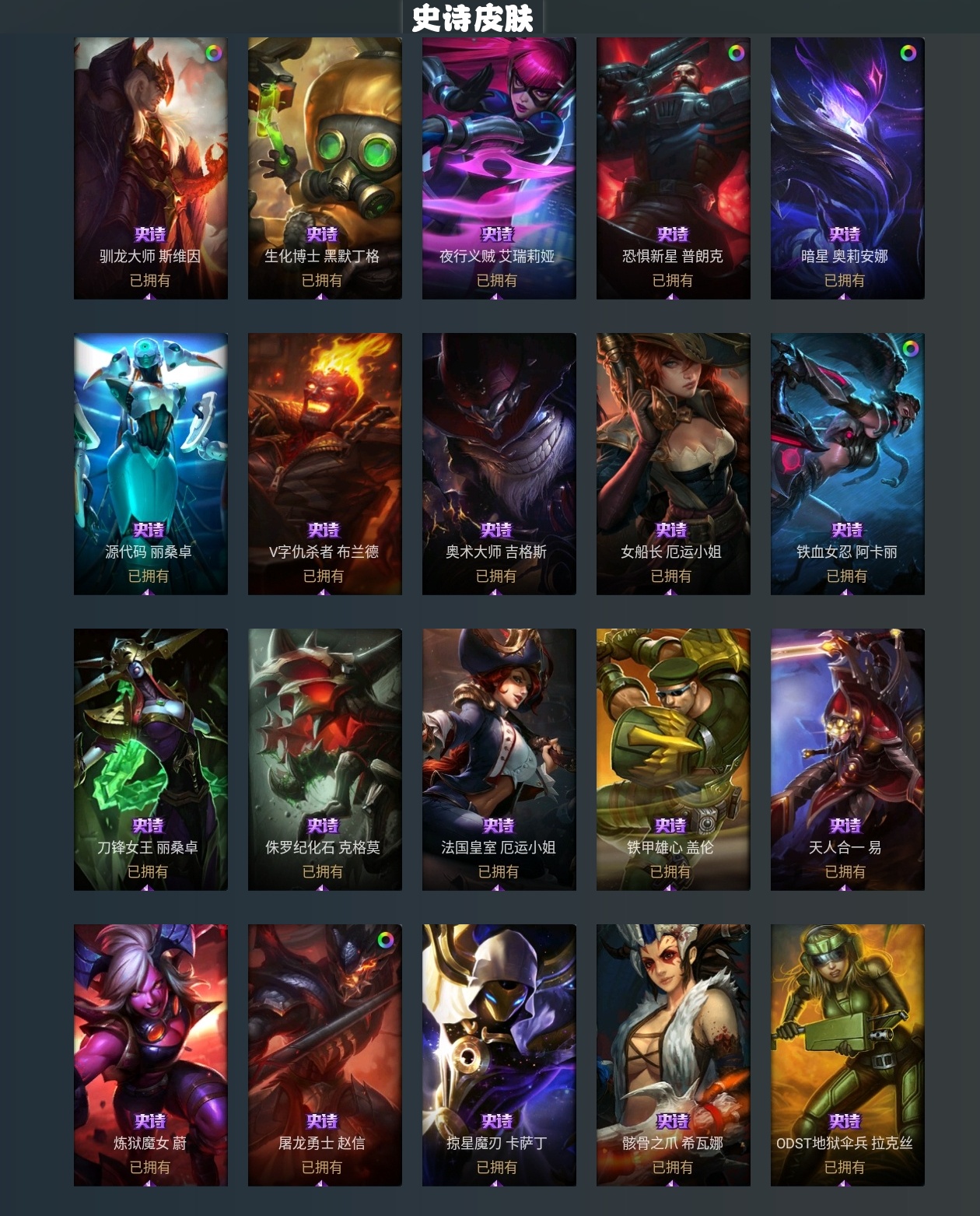This screenshot has width=980, height=1216.
Task: Click the 史诗 badge on 夜行义贼 艾瑞莉娅
Action: (x=497, y=234)
